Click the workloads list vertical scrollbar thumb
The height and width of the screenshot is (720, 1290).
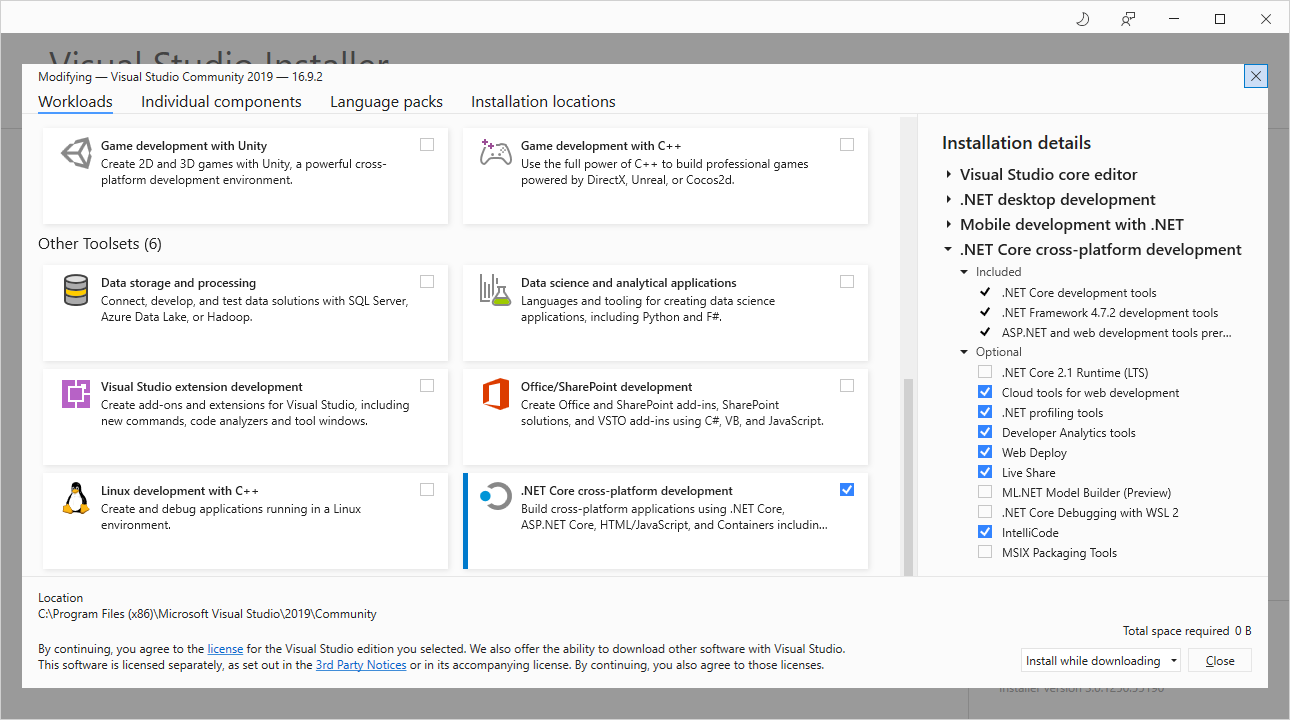tap(909, 477)
